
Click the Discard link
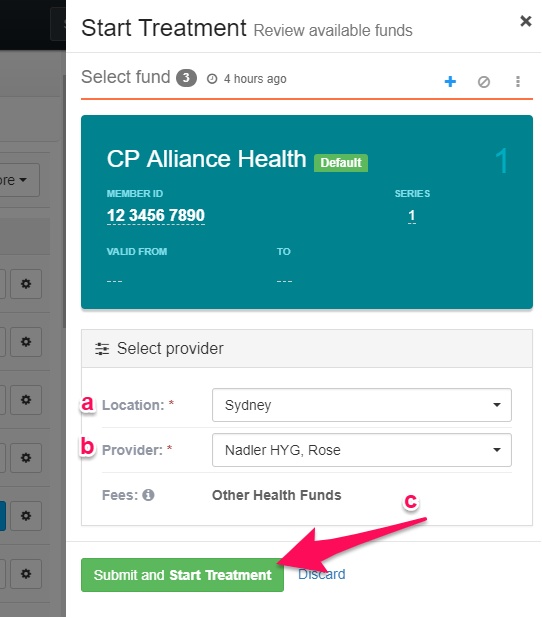pyautogui.click(x=321, y=574)
